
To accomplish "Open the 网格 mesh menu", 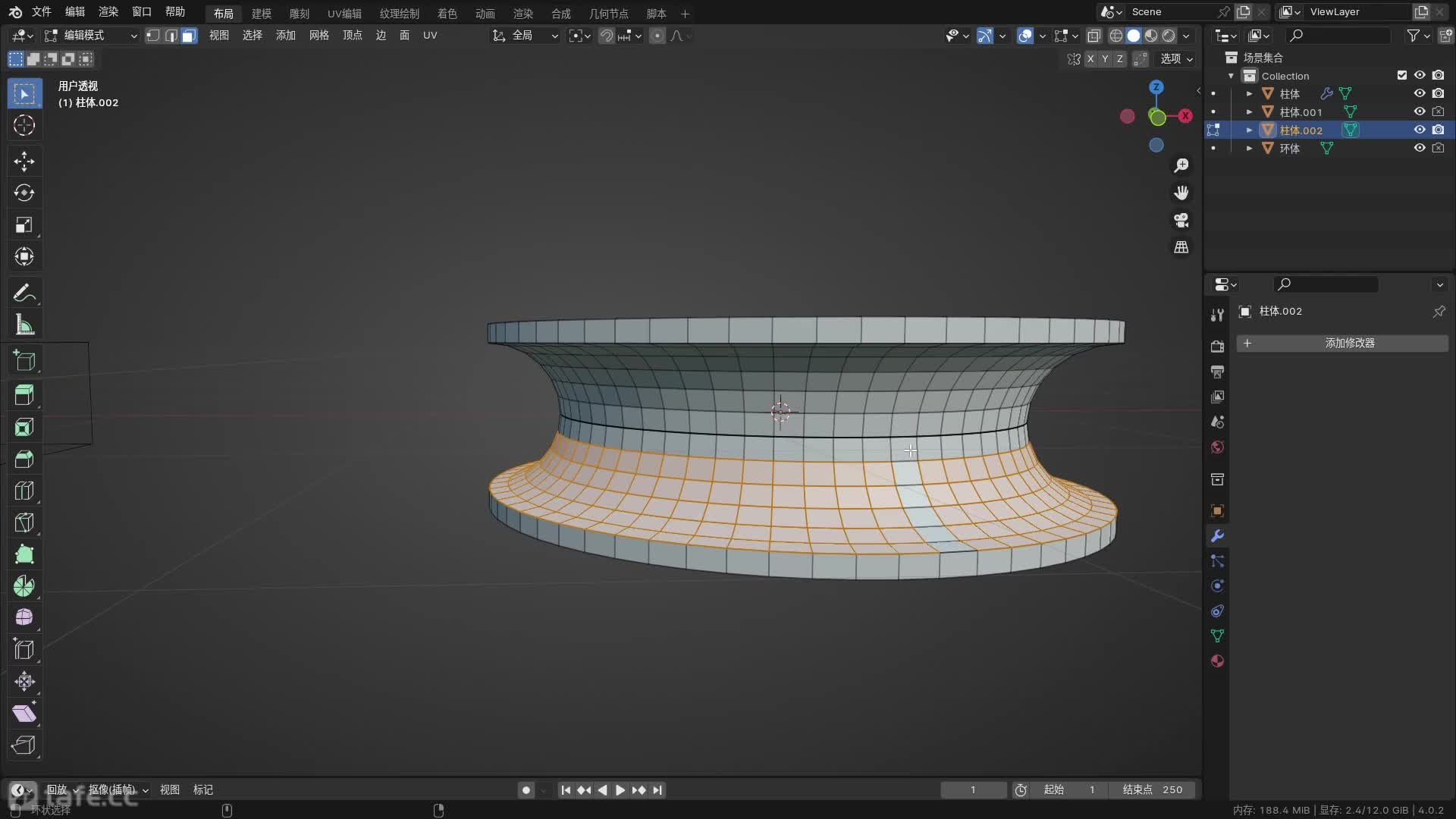I will pyautogui.click(x=318, y=36).
